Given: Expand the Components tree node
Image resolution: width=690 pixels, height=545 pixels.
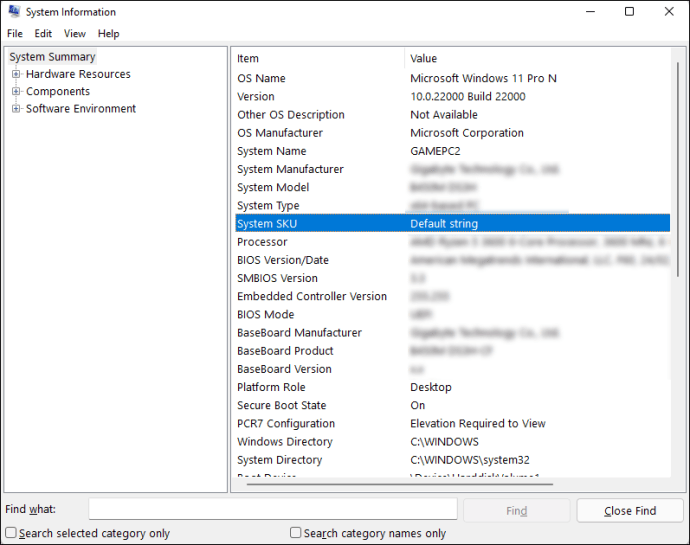Looking at the screenshot, I should point(16,91).
